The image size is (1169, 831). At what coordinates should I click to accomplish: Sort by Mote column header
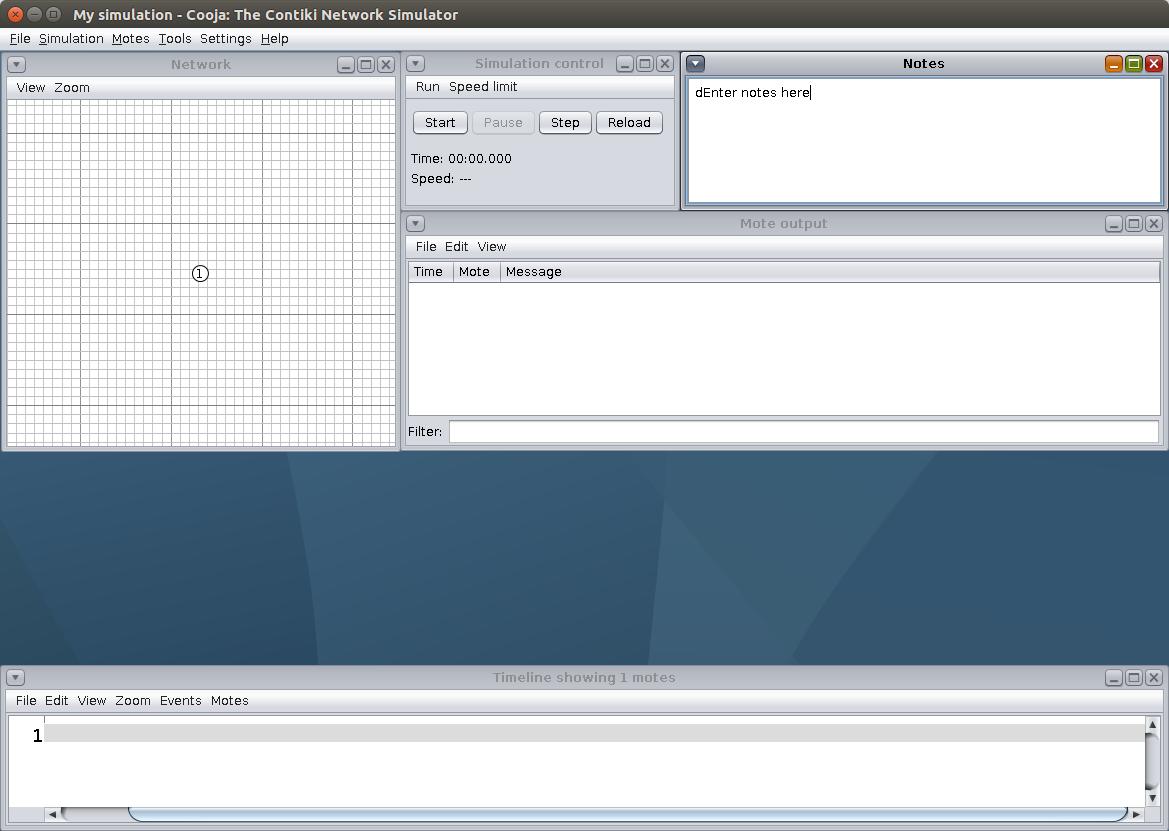pos(476,272)
